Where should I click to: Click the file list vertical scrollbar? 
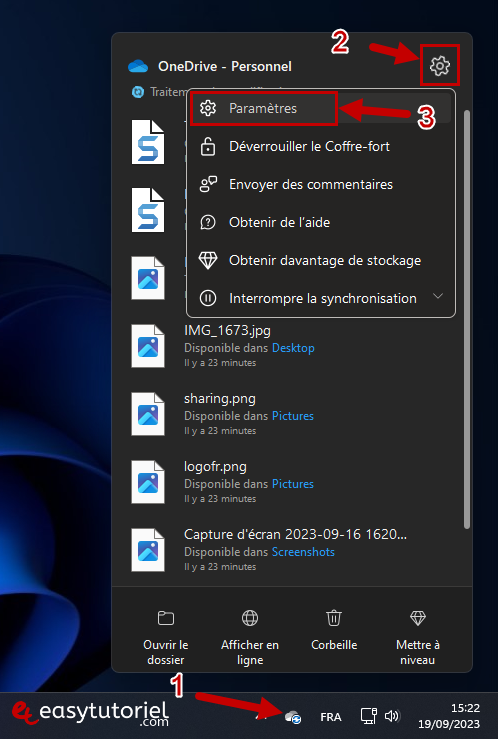tap(467, 319)
